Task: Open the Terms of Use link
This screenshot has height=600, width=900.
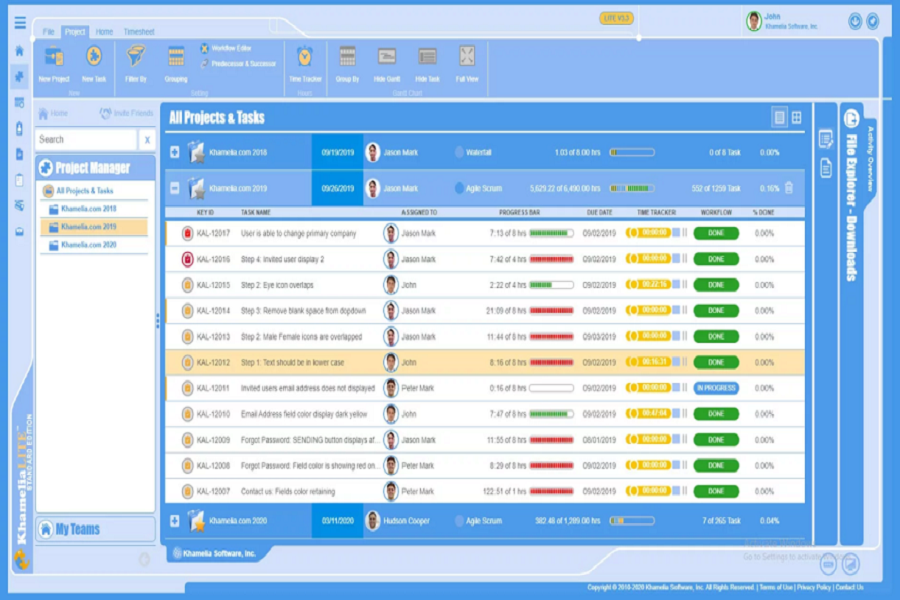Action: (775, 587)
